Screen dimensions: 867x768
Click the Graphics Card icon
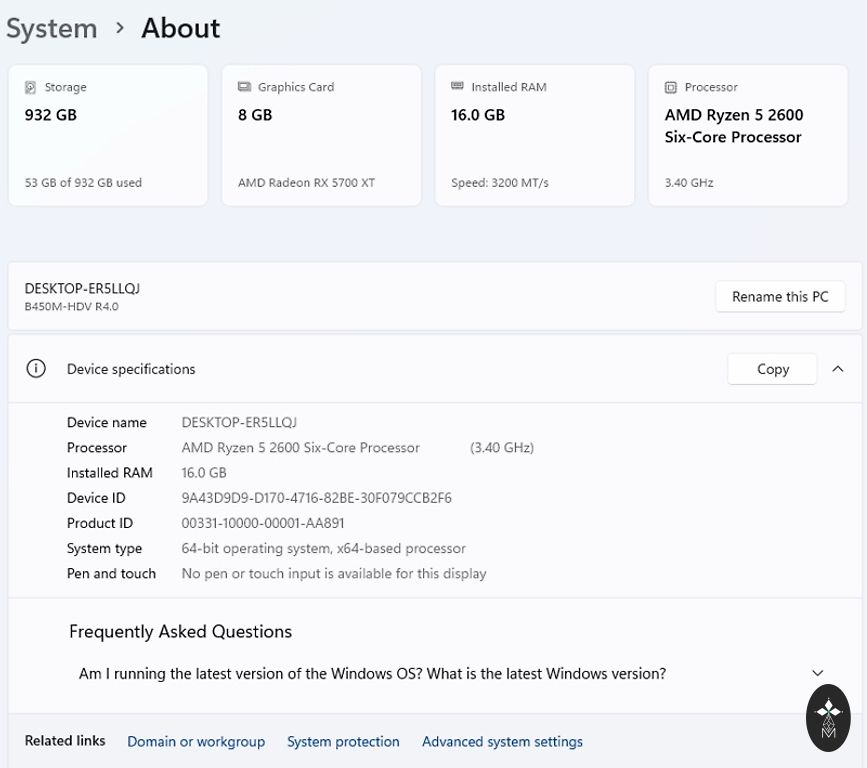pos(244,87)
